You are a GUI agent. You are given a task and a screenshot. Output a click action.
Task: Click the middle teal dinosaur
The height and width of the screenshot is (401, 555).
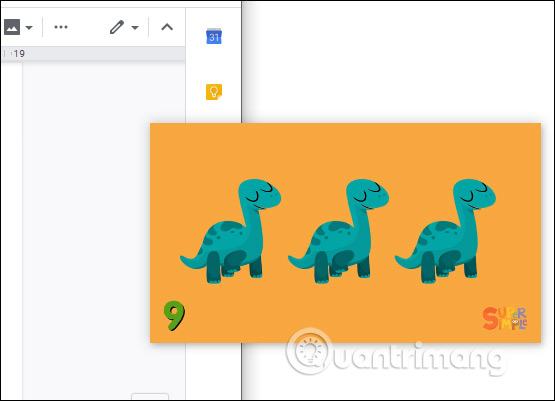point(339,231)
